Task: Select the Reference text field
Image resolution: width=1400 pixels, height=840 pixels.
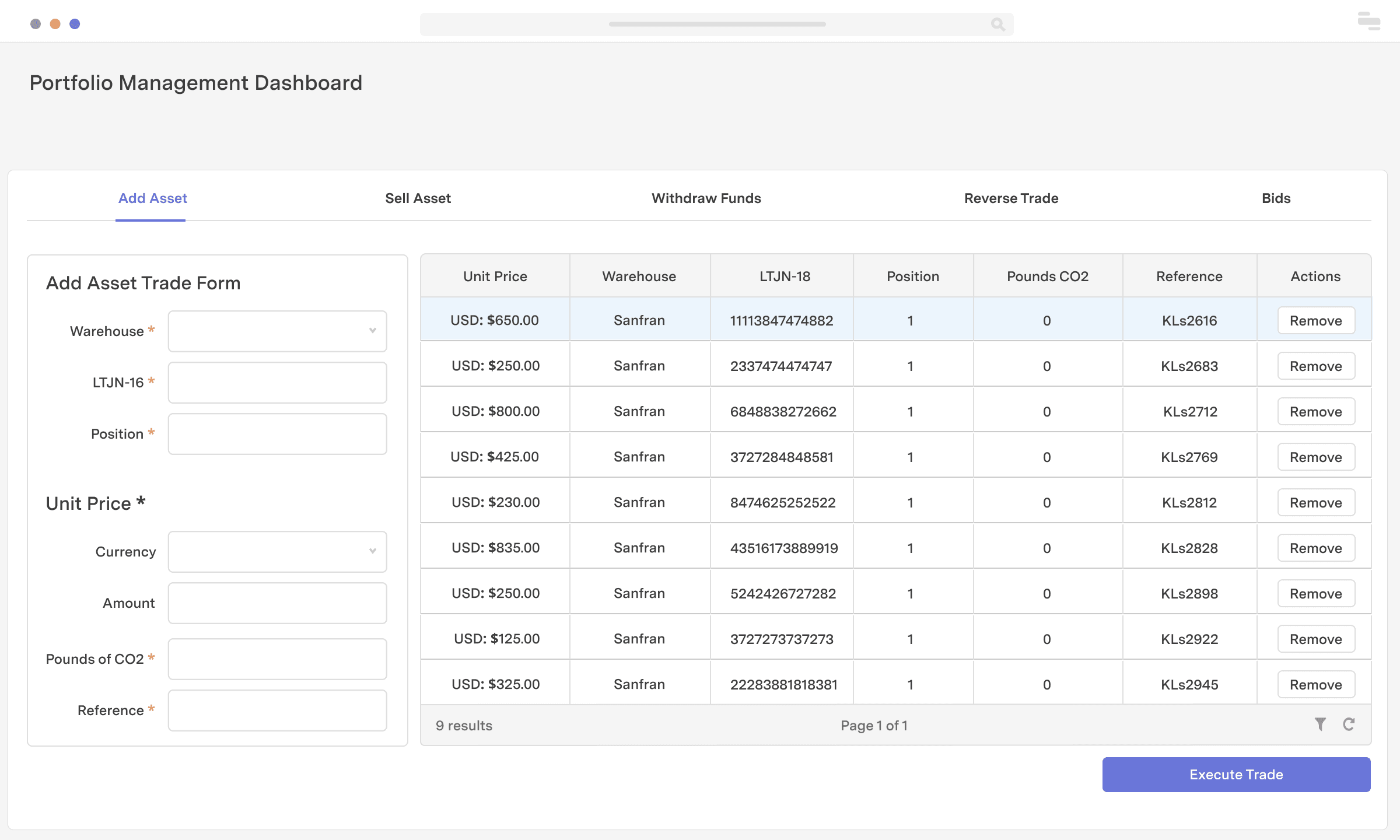Action: pos(278,710)
